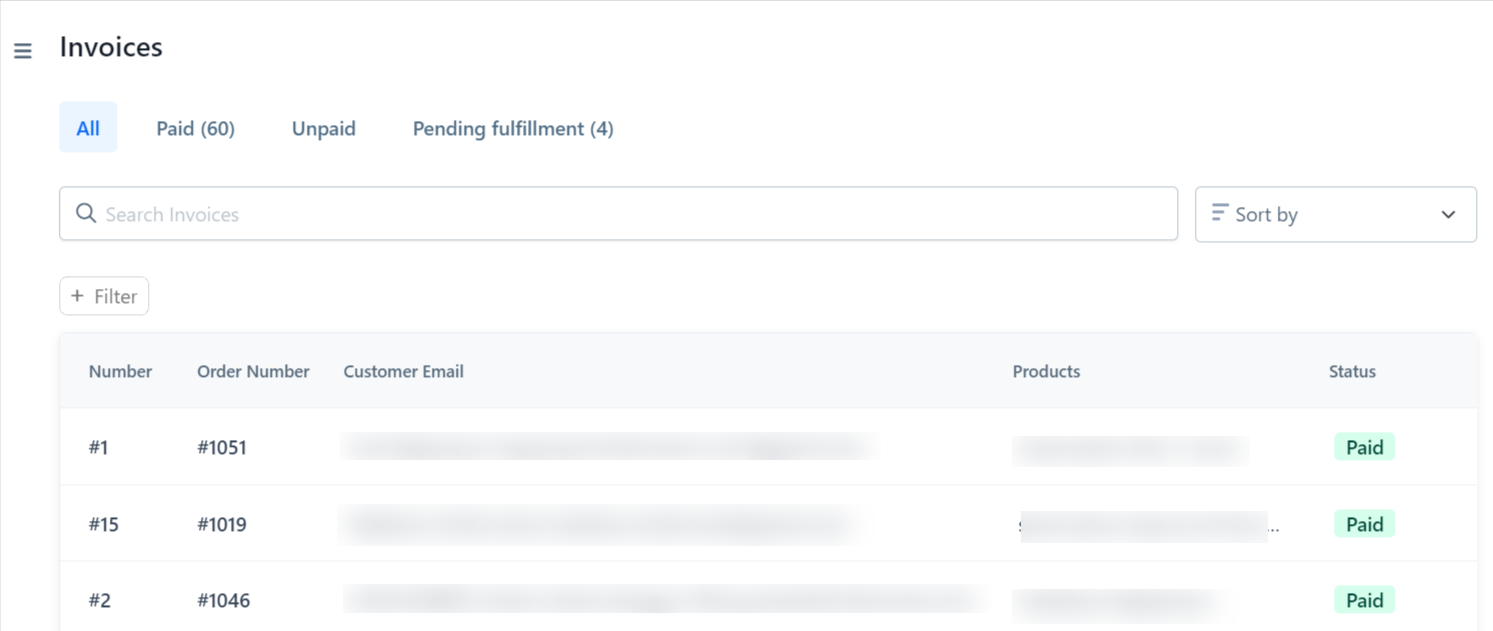The width and height of the screenshot is (1493, 631).
Task: Switch to the Unpaid tab
Action: pyautogui.click(x=323, y=128)
